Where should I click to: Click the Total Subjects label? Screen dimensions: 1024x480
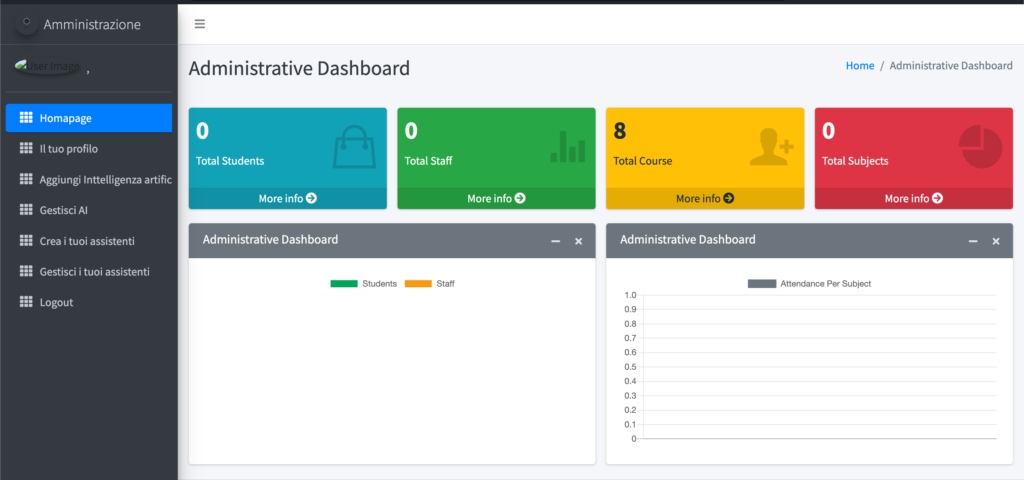(x=855, y=161)
